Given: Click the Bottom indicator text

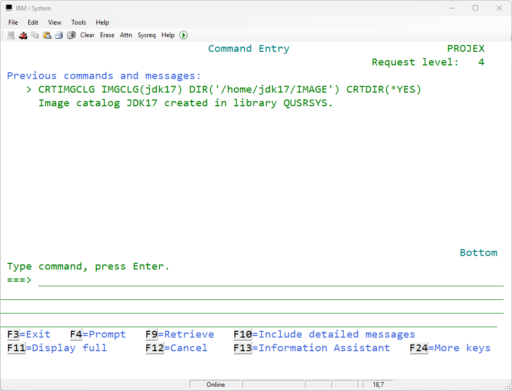Looking at the screenshot, I should tap(478, 253).
